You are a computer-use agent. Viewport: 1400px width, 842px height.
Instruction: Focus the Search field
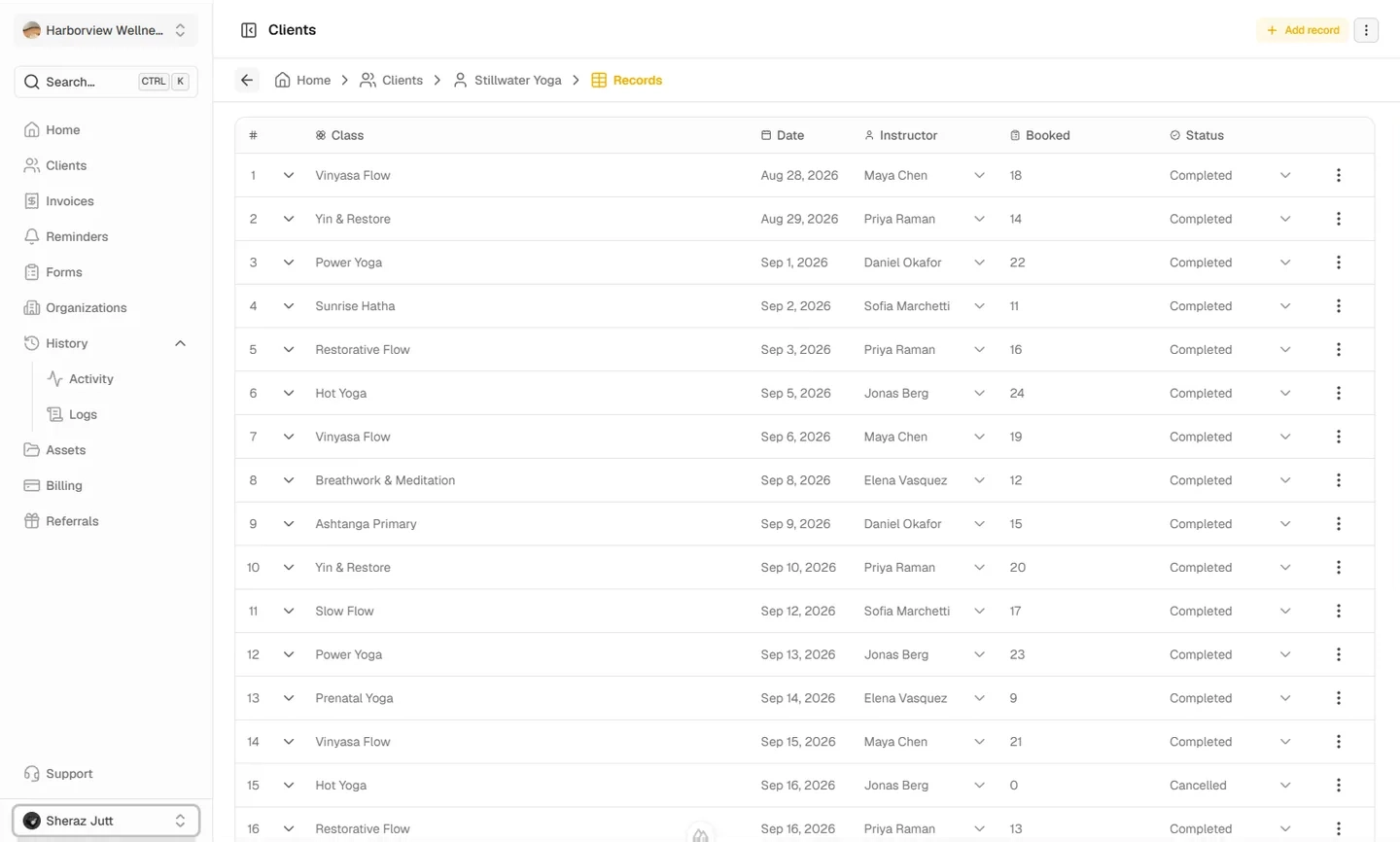coord(106,82)
